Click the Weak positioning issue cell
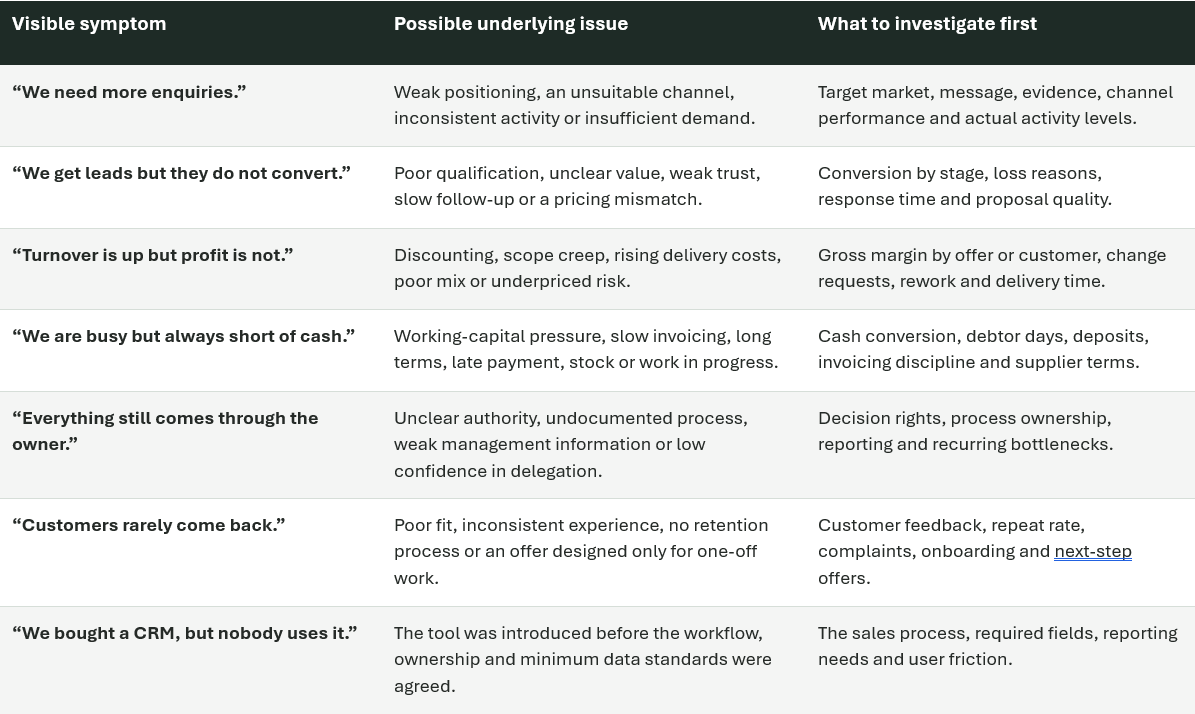The height and width of the screenshot is (714, 1195). click(574, 105)
